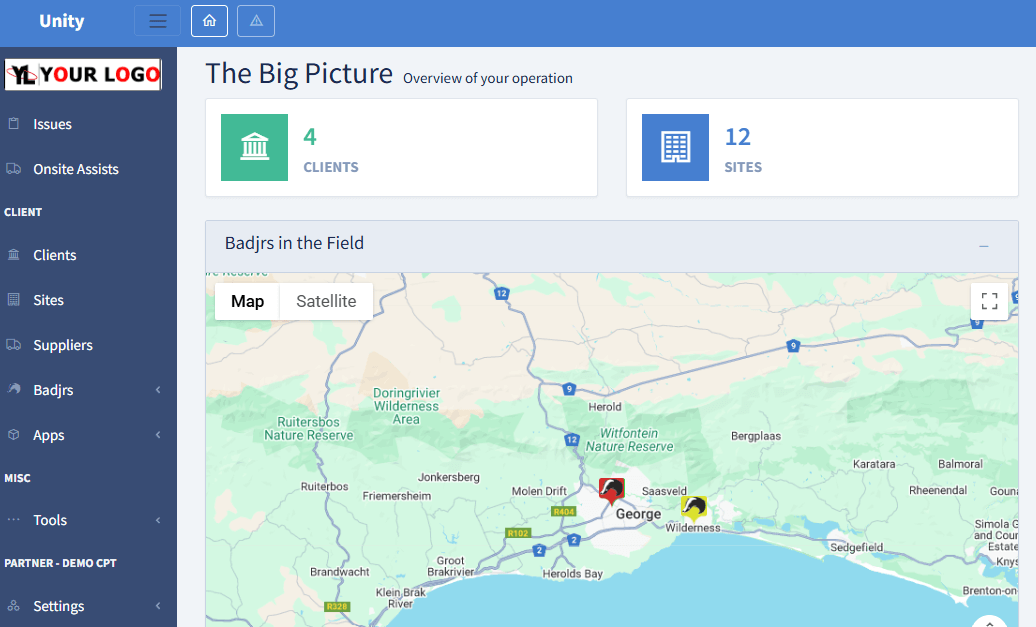The width and height of the screenshot is (1036, 627).
Task: Click the Rheenendal label on map
Action: click(x=938, y=490)
